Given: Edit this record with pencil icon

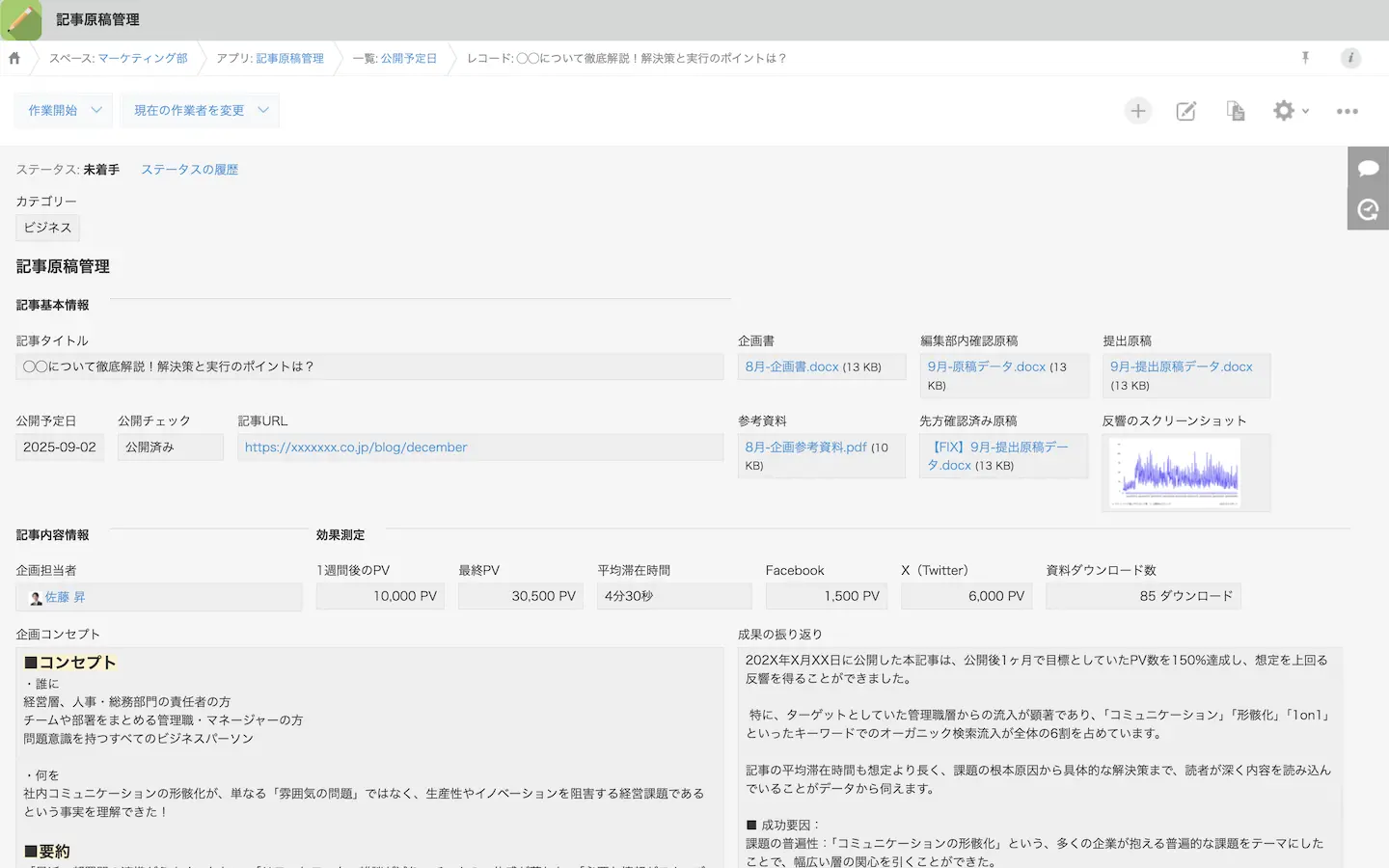Looking at the screenshot, I should [x=1186, y=111].
